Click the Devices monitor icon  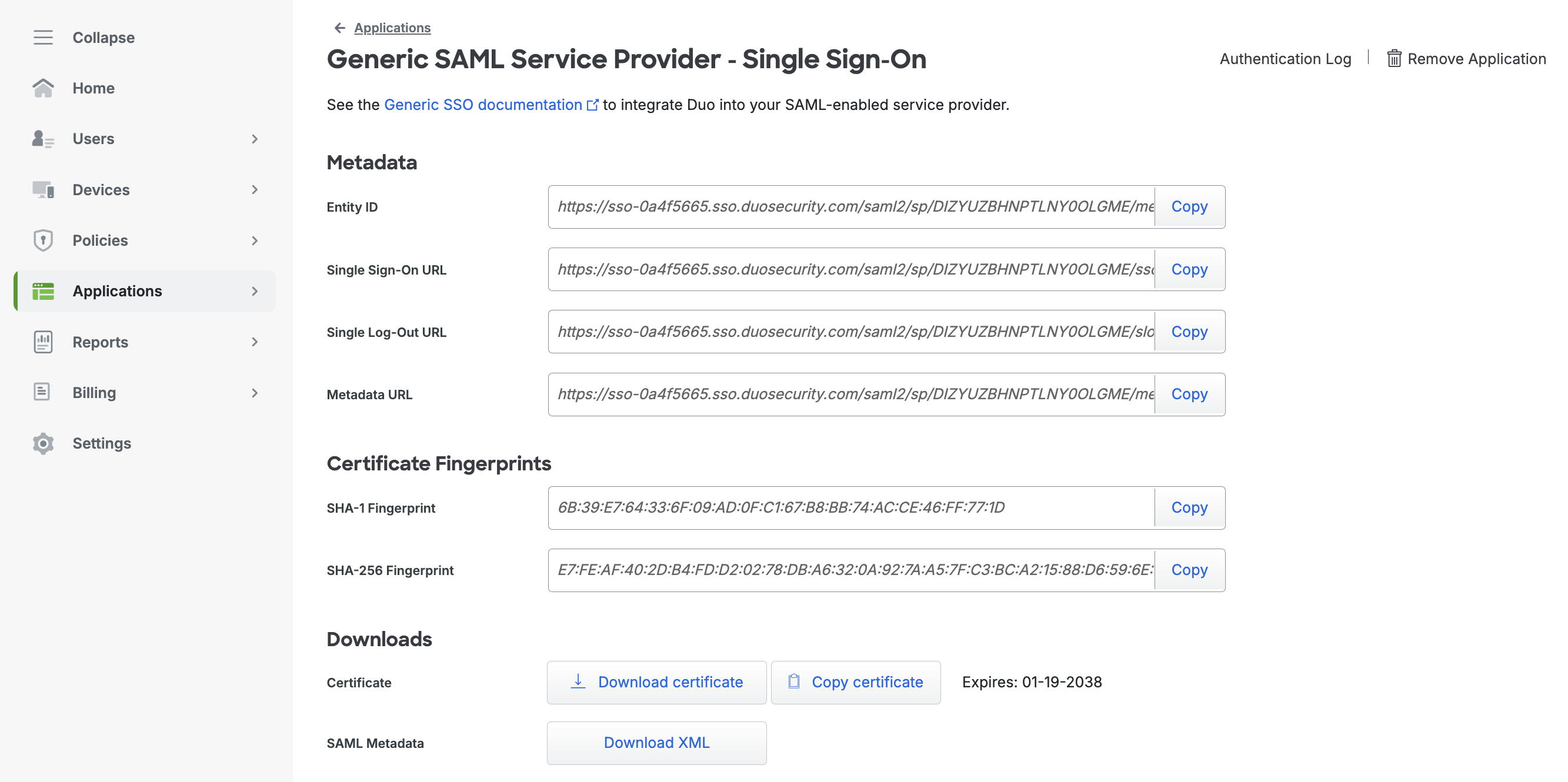tap(42, 190)
